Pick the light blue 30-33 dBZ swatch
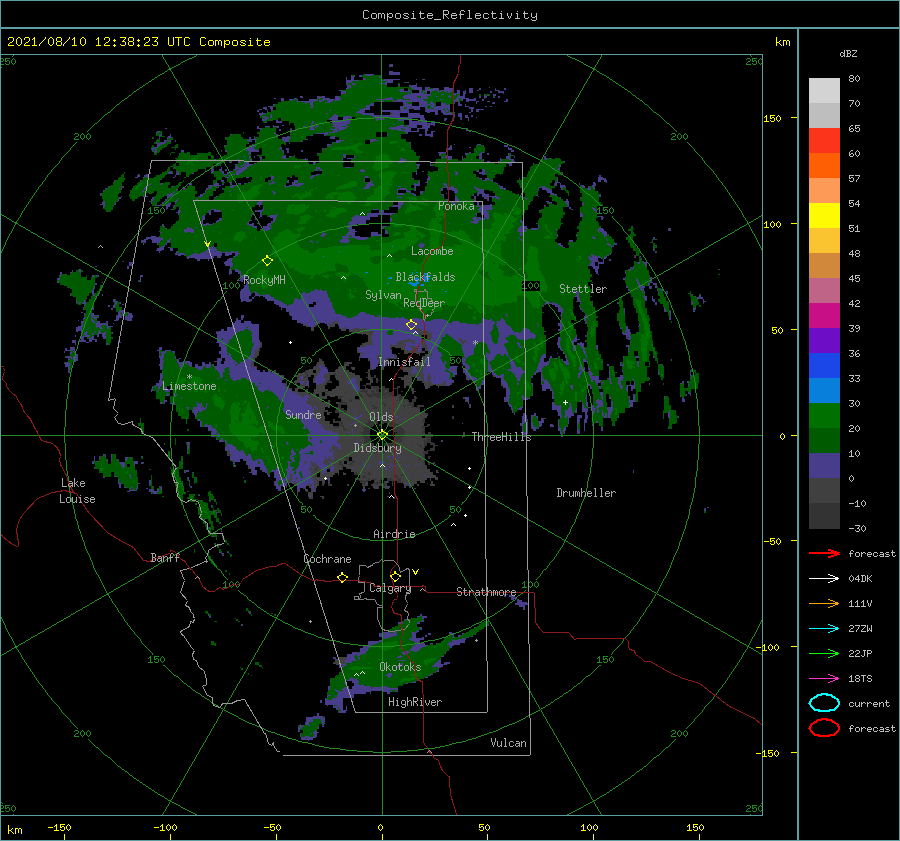 [824, 391]
